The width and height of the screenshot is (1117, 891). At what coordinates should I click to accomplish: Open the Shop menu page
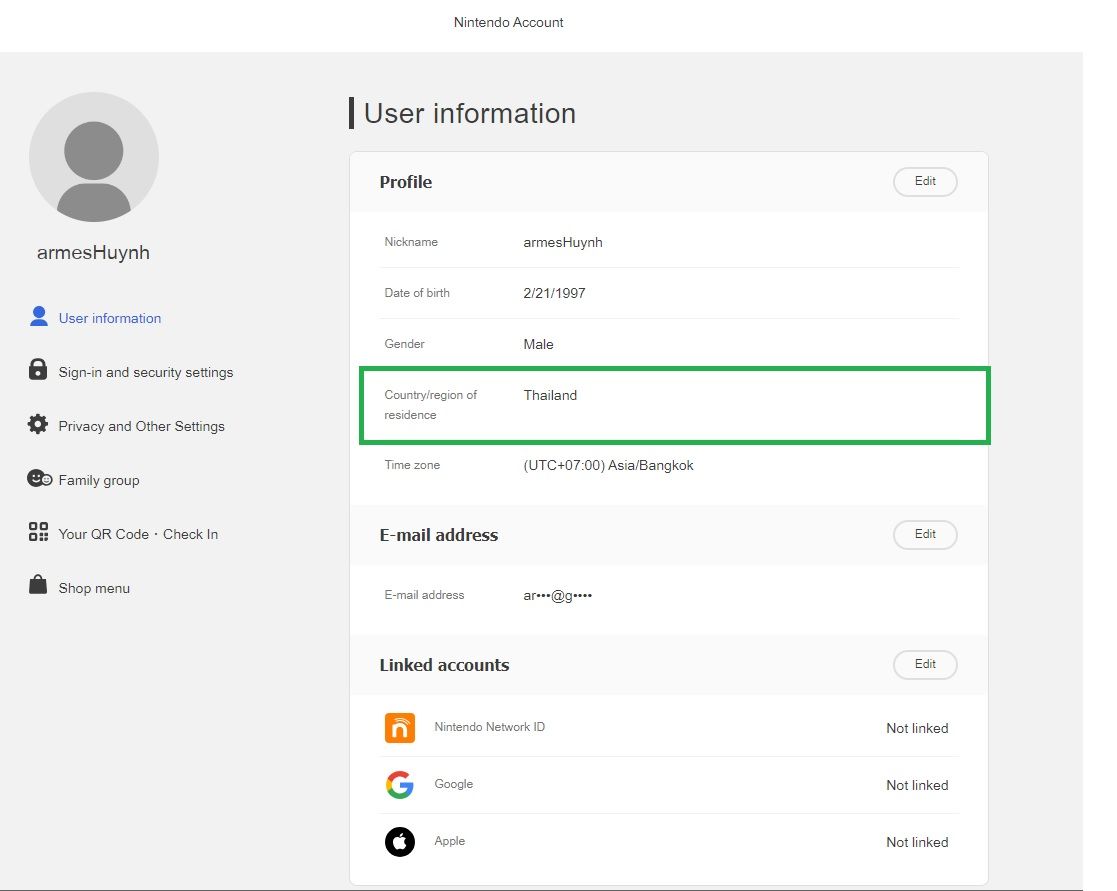tap(94, 588)
